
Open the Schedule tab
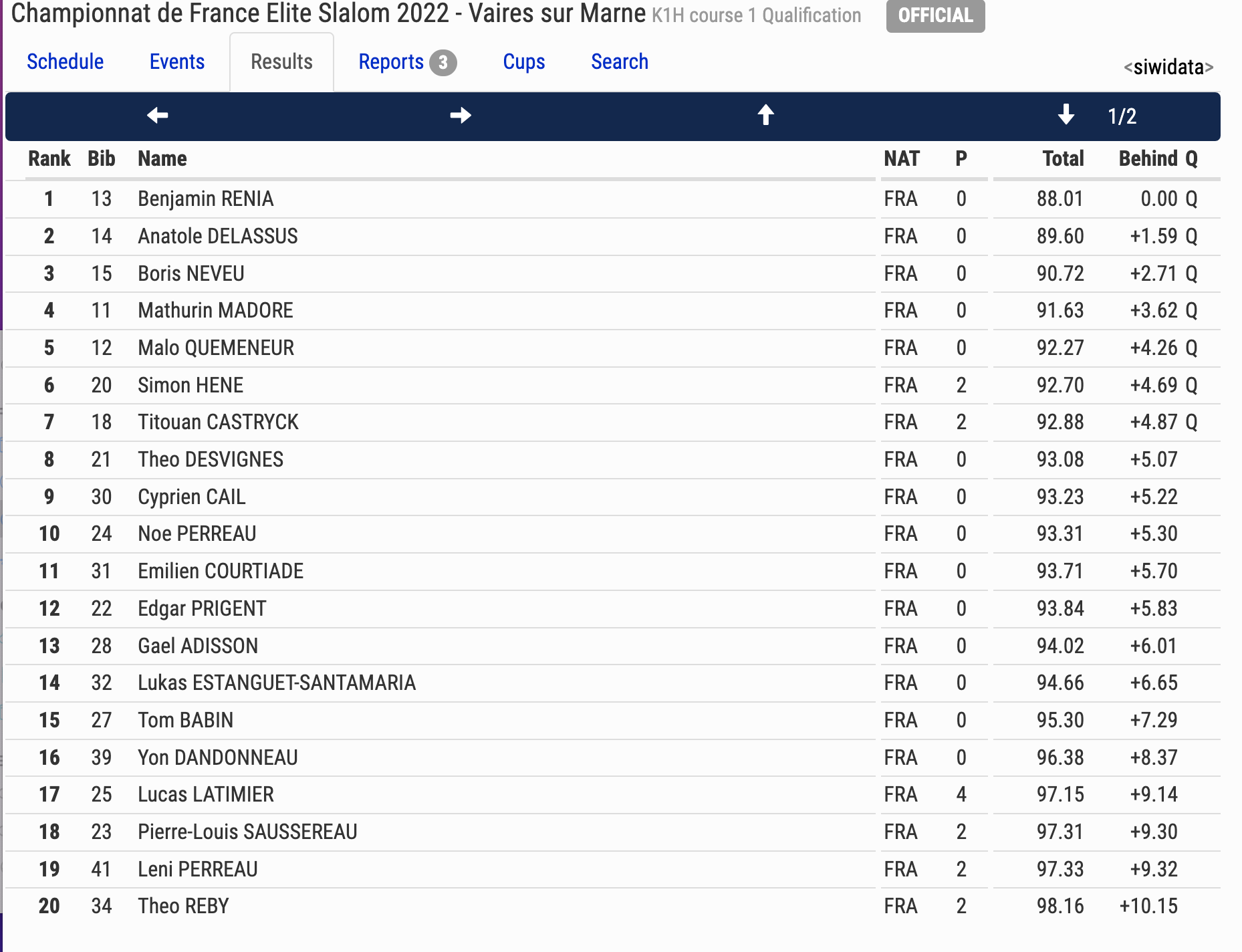point(66,62)
